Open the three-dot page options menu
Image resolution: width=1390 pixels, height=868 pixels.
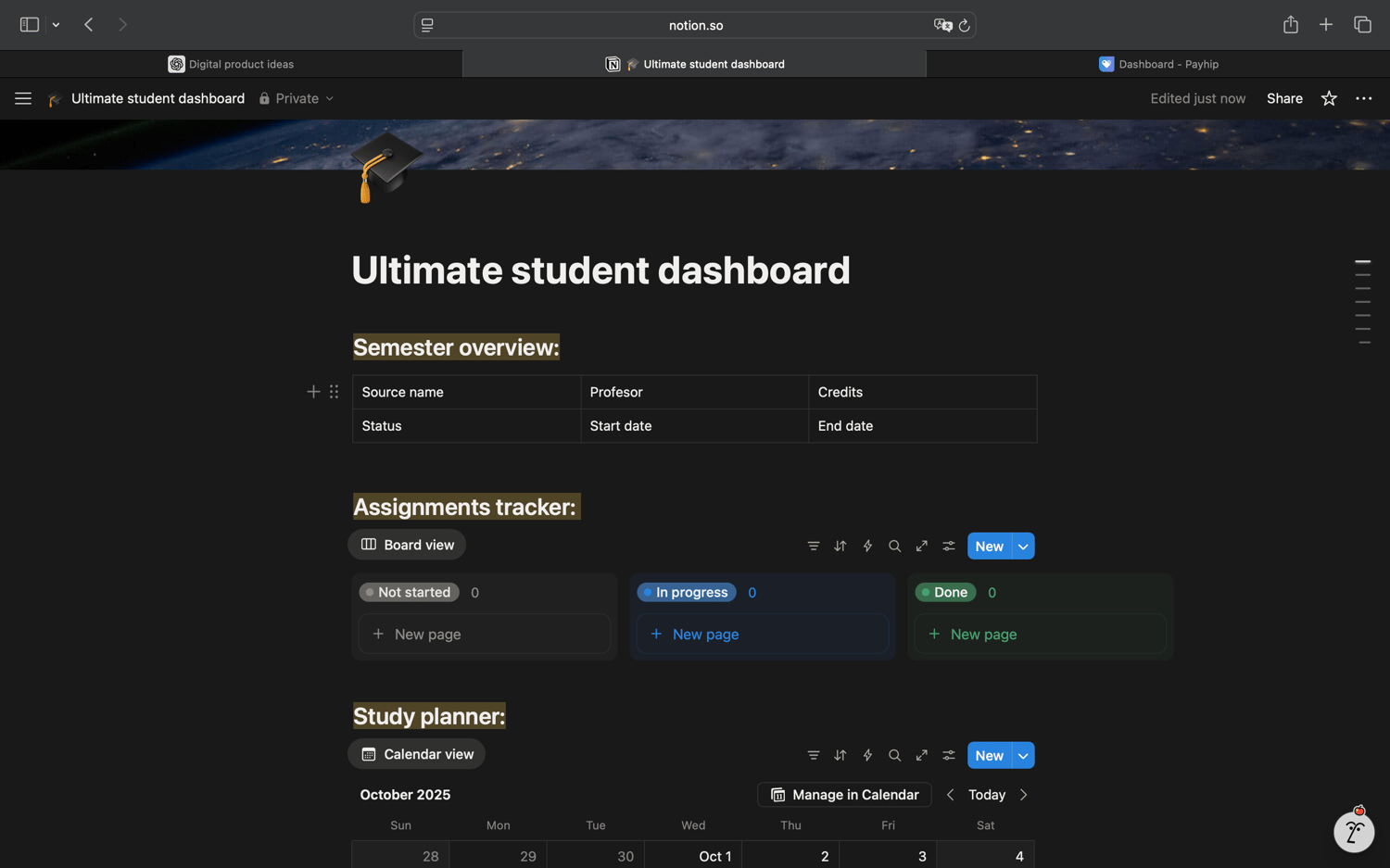1364,99
